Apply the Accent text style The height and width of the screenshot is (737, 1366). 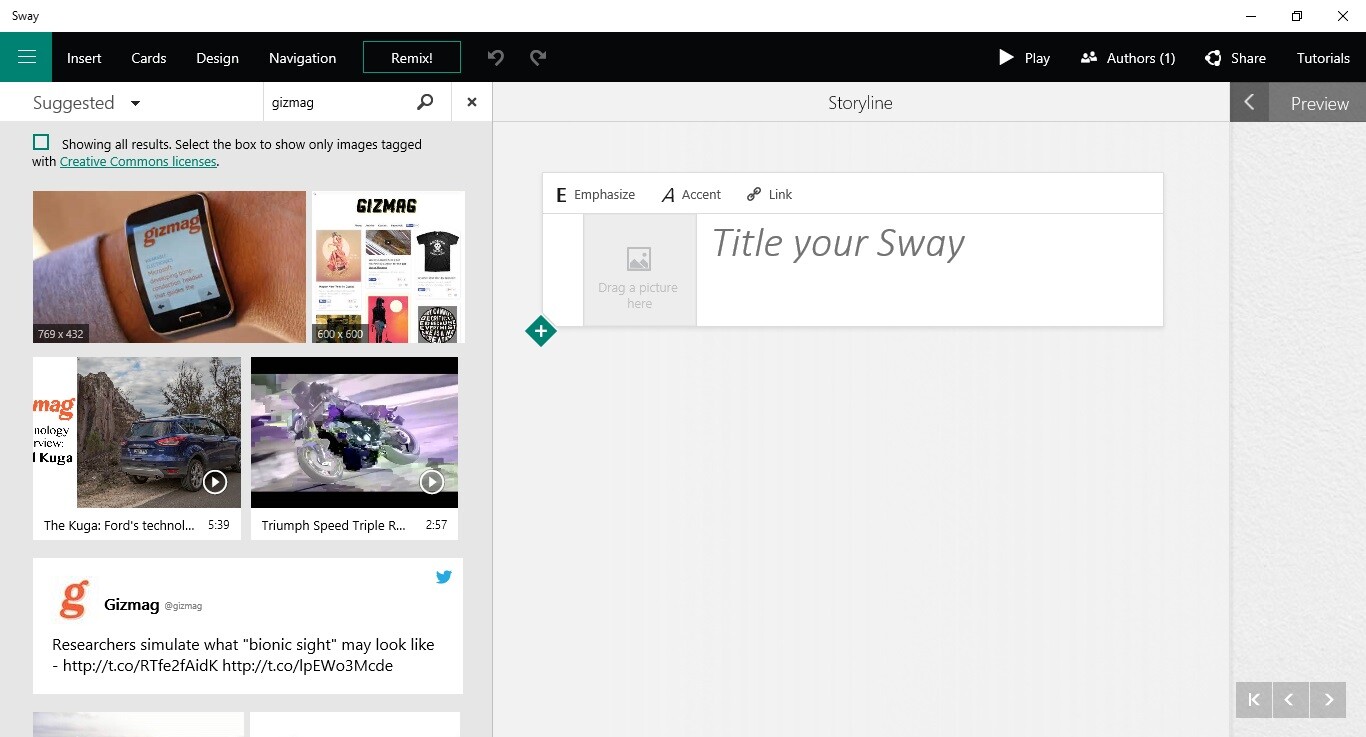pos(691,194)
